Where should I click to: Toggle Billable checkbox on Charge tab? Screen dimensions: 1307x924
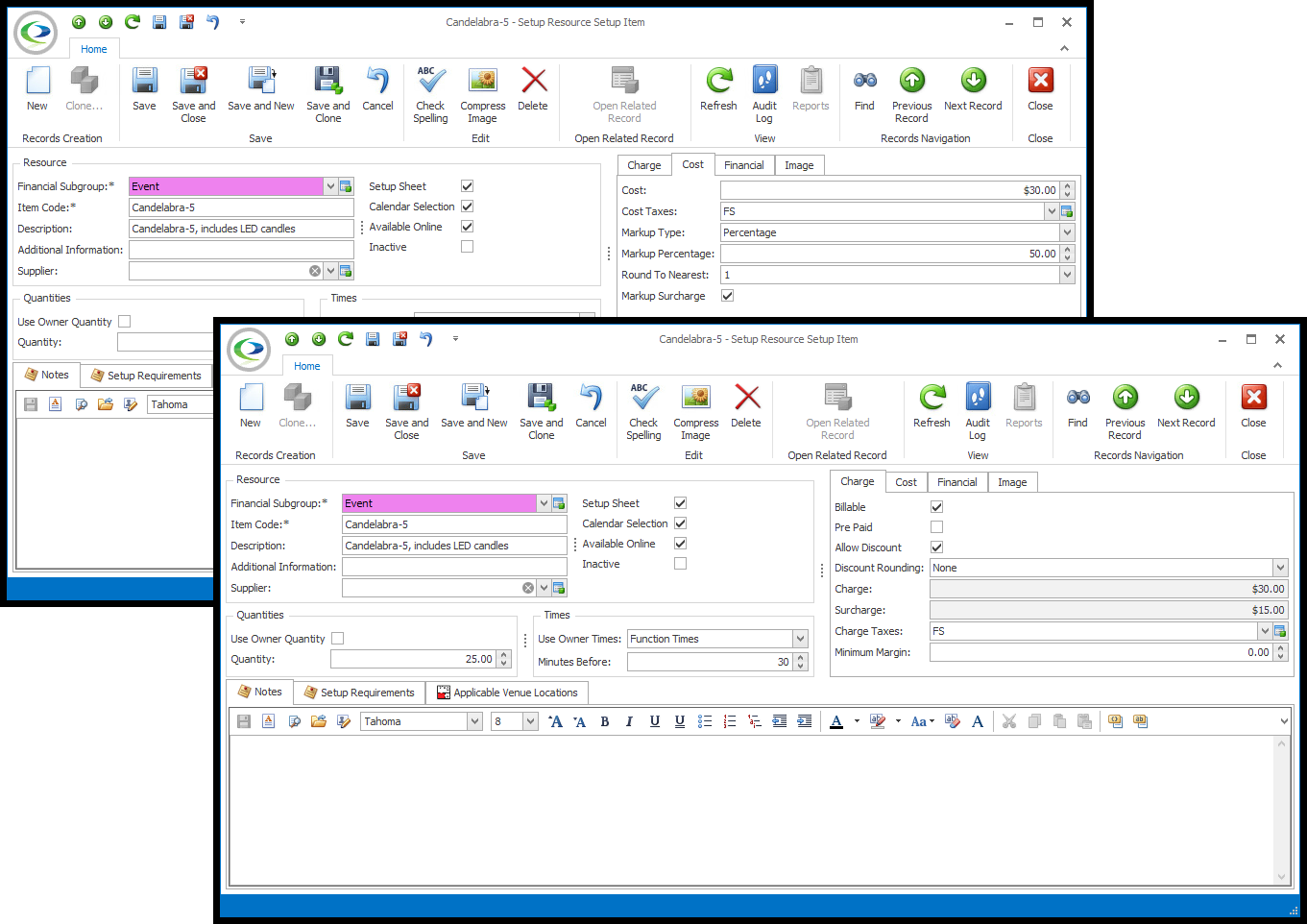coord(937,507)
